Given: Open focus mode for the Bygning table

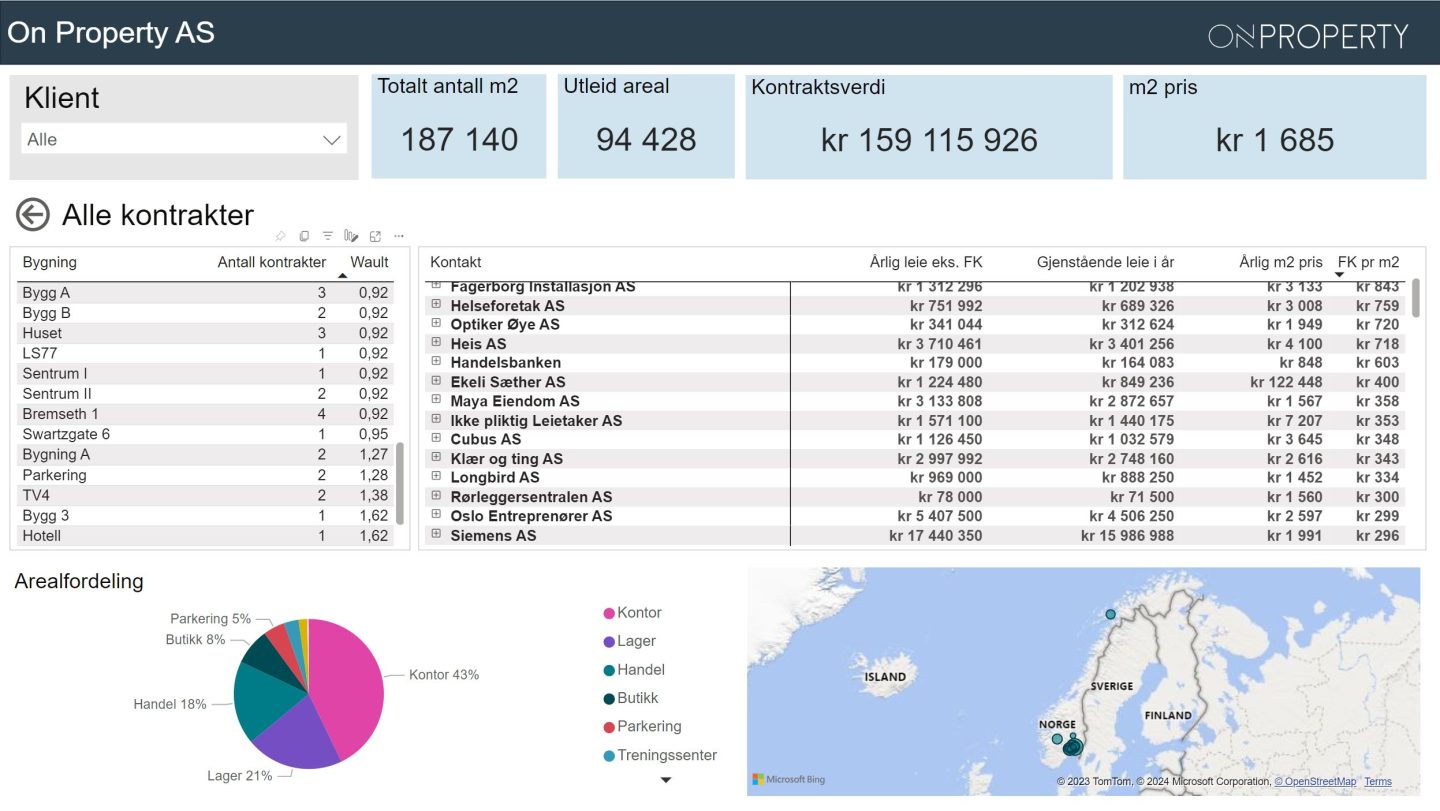Looking at the screenshot, I should 375,236.
